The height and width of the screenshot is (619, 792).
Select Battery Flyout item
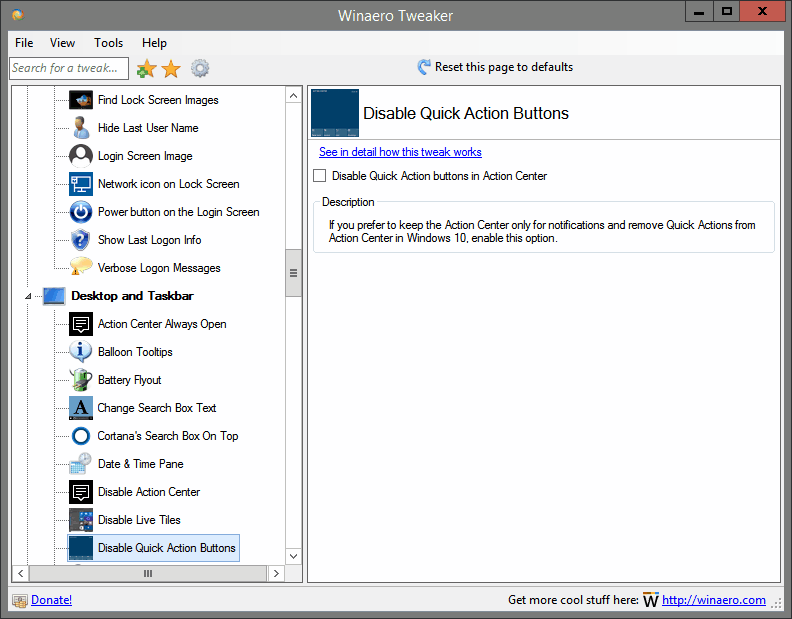(x=129, y=380)
